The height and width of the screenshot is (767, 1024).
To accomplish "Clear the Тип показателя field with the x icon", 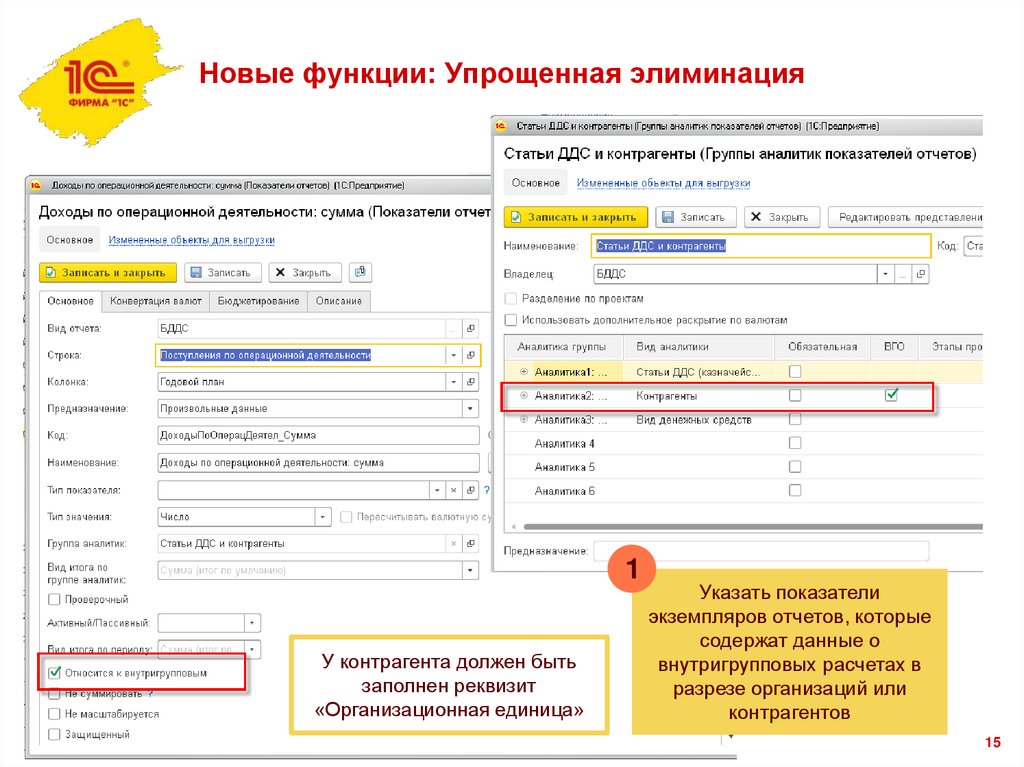I will (454, 489).
